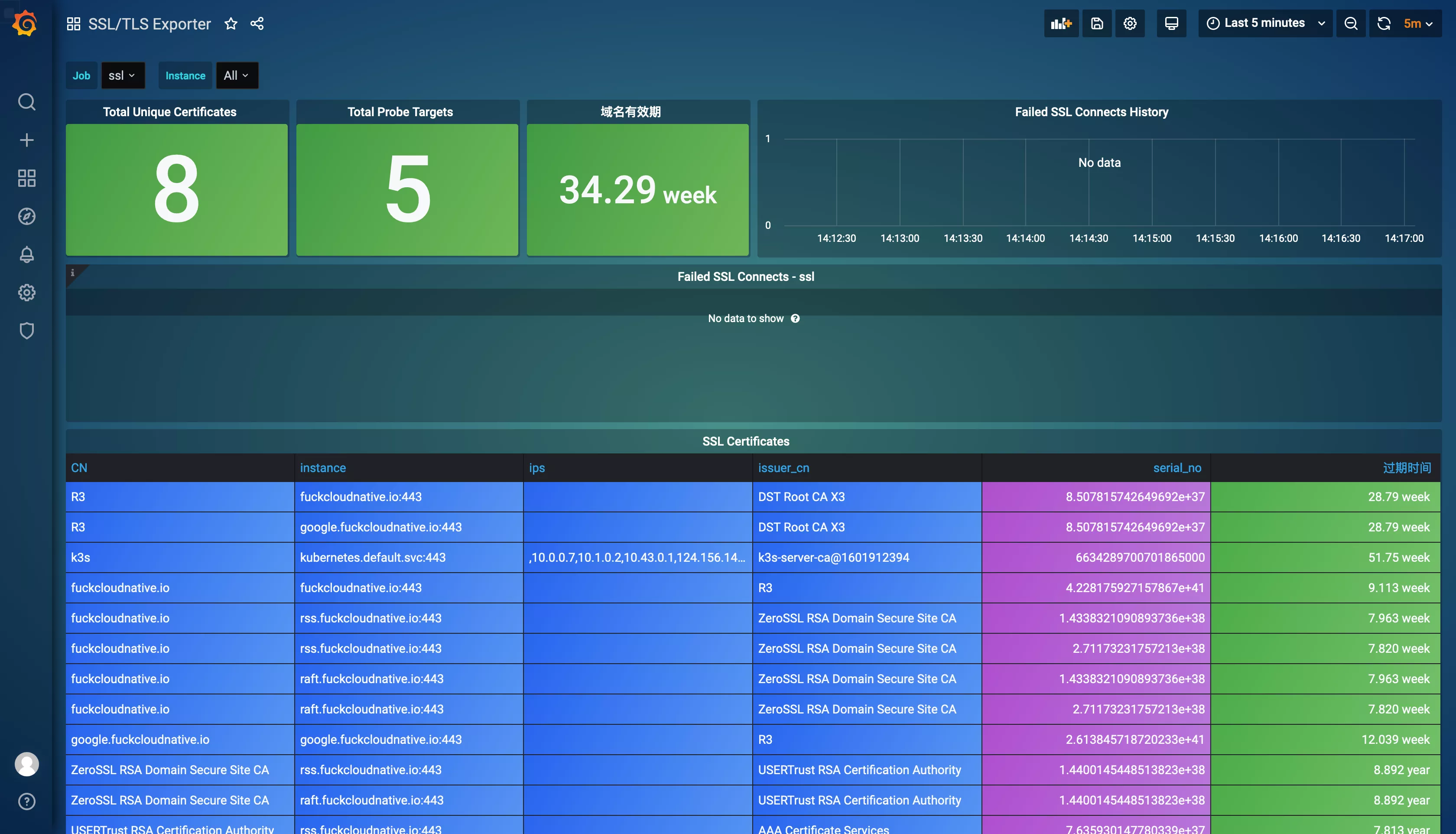Viewport: 1456px width, 834px height.
Task: Click cell 2.613845718720233e+41
Action: [x=1096, y=740]
